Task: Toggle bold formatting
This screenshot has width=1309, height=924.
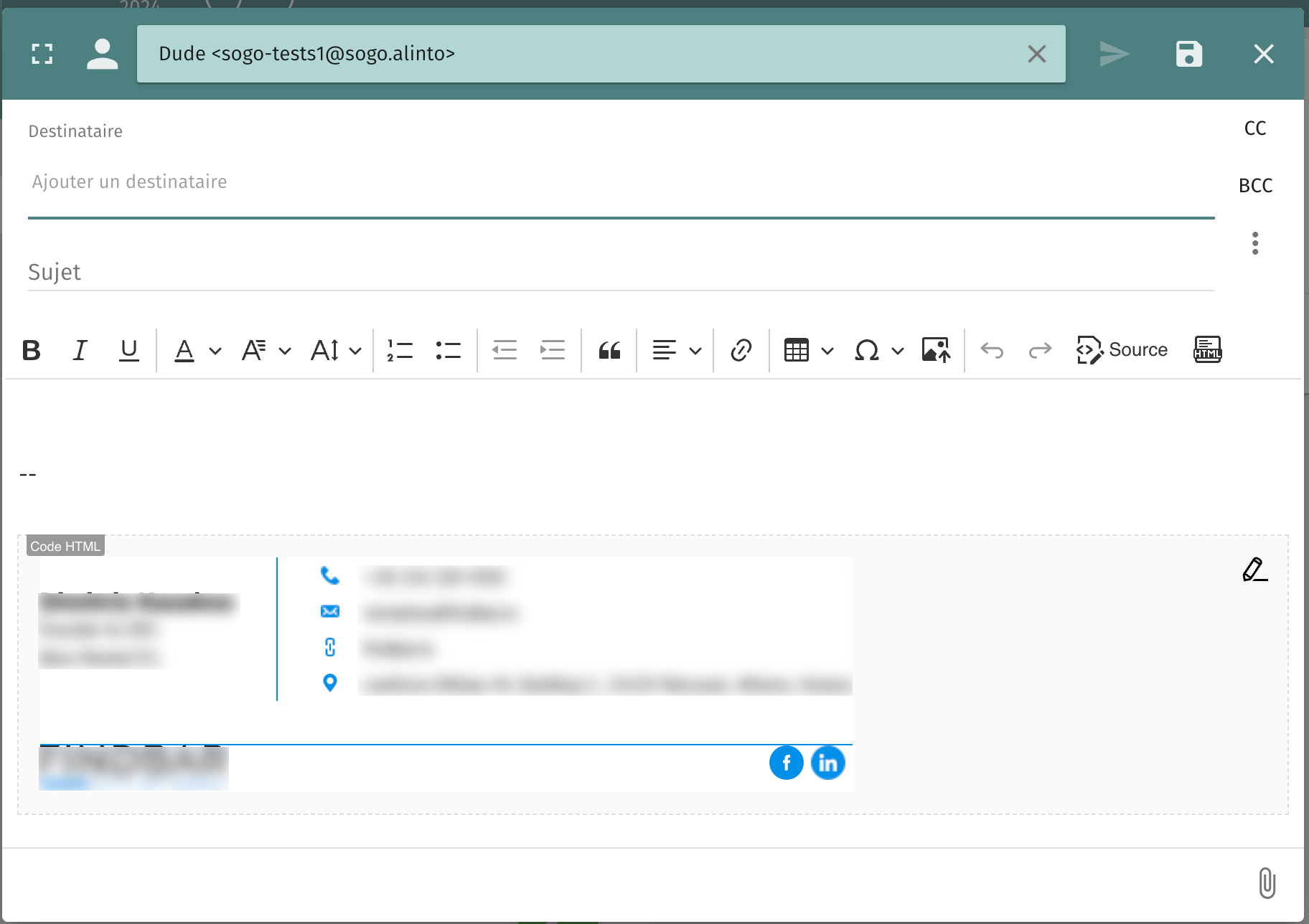Action: click(32, 350)
